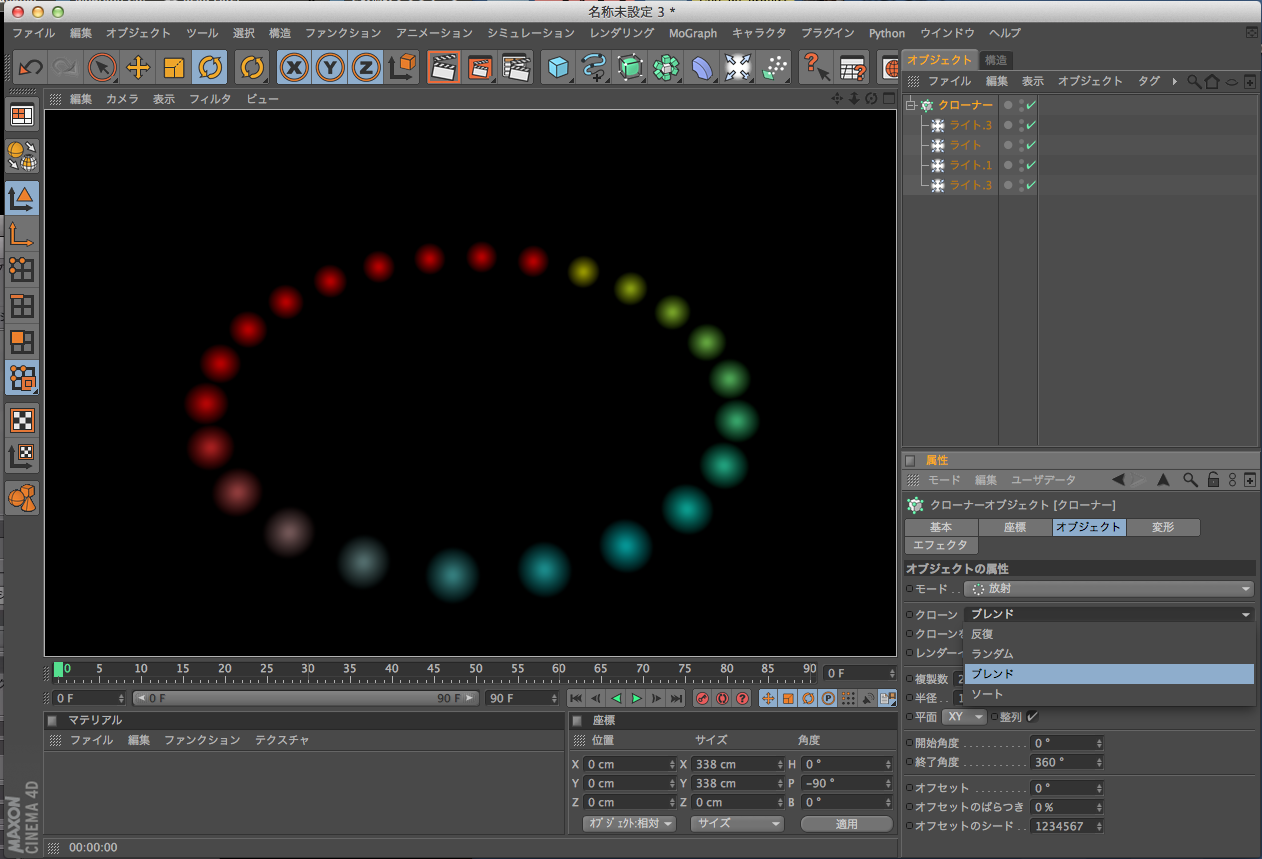The image size is (1262, 859).
Task: Search objects with the magnifier icon in Object Manager
Action: (1194, 81)
